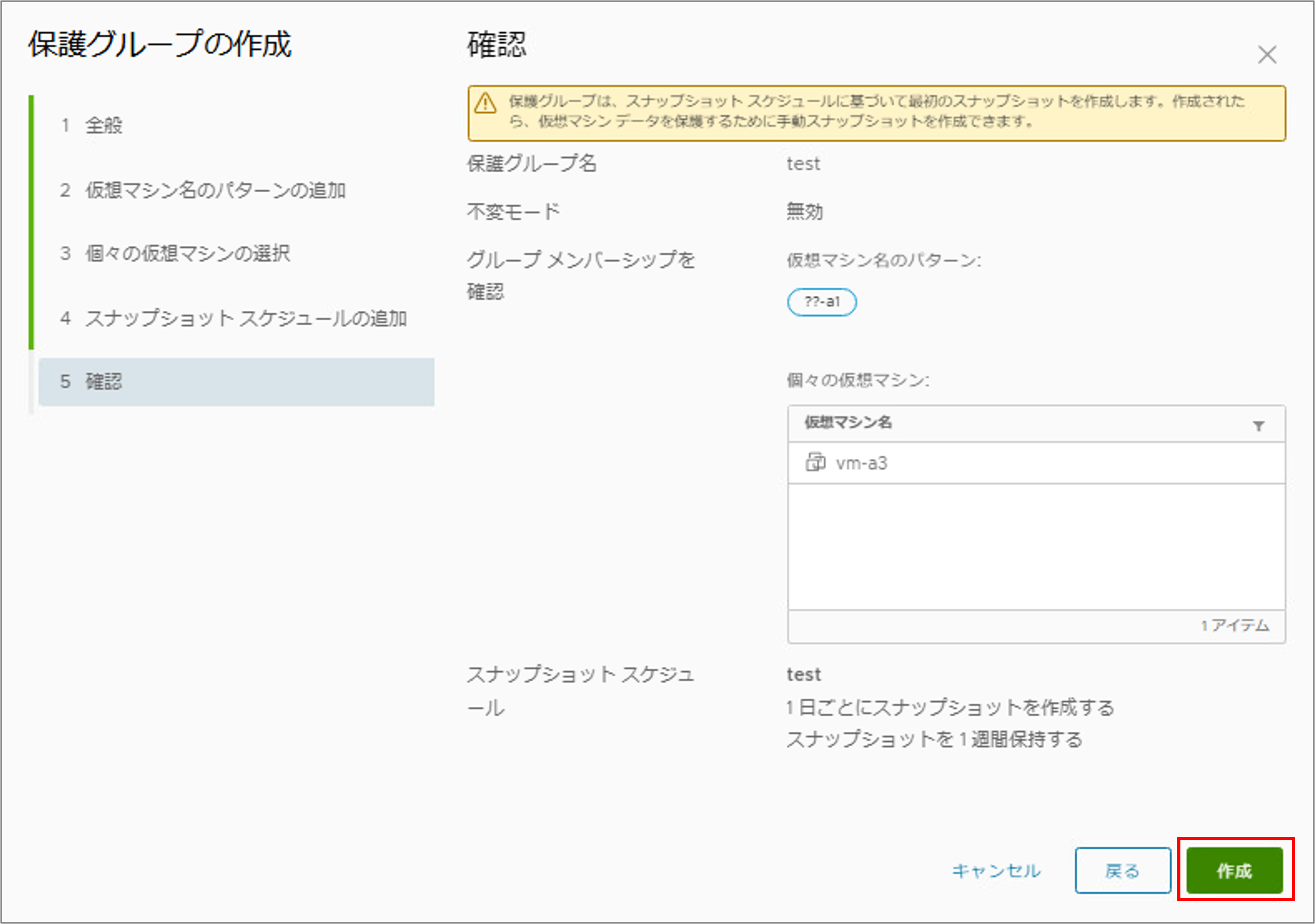1315x924 pixels.
Task: Go to step 4 スナップショット スケジュールの追加
Action: pos(233,318)
